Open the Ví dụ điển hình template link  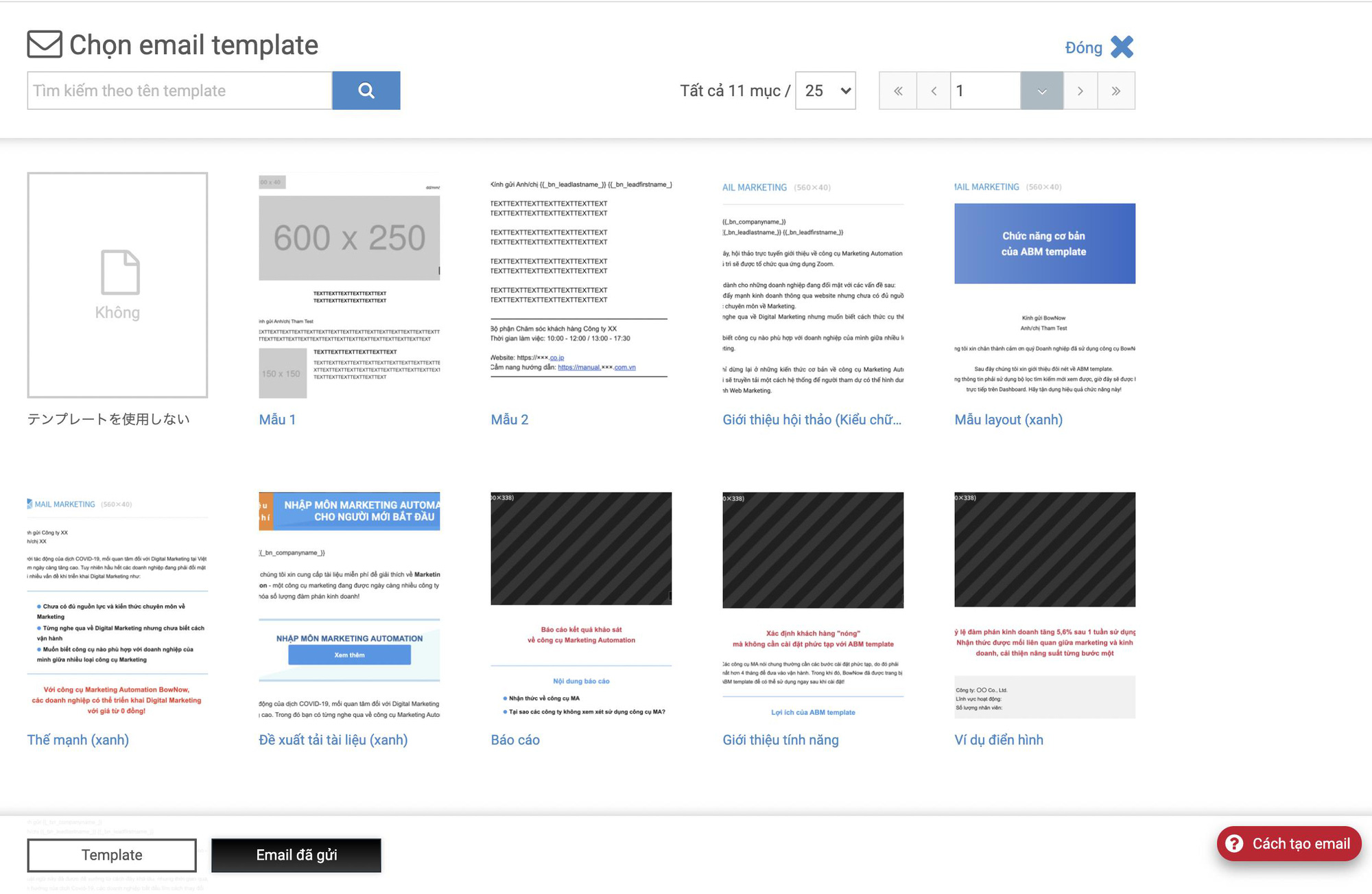pos(999,740)
